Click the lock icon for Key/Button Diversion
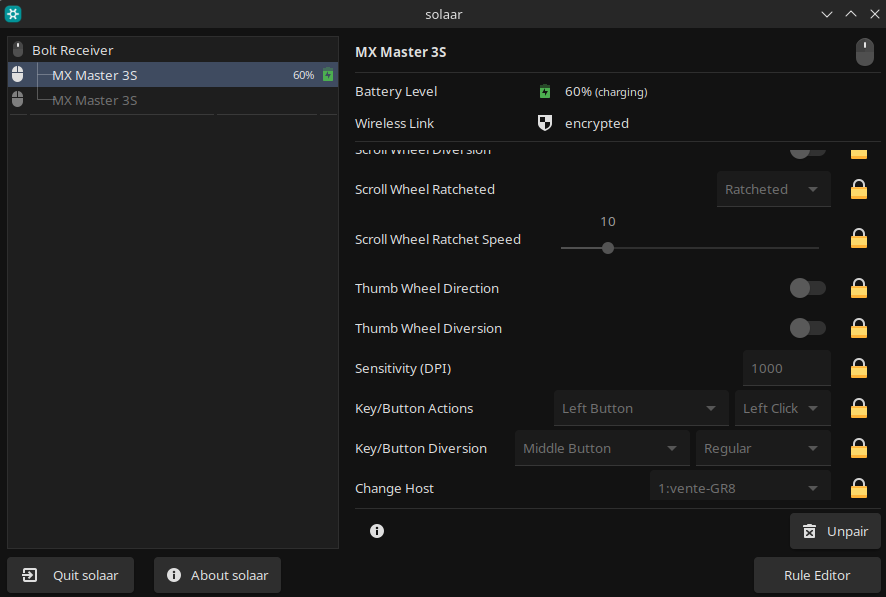 (x=858, y=448)
